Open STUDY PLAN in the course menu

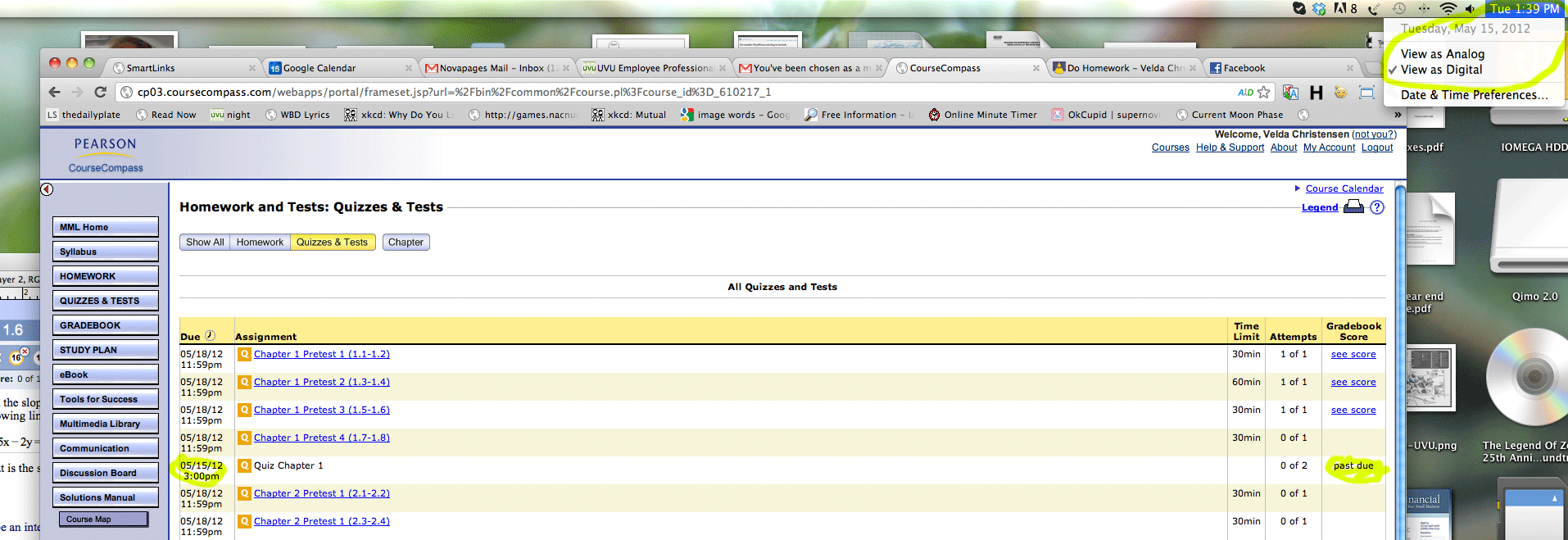coord(106,350)
